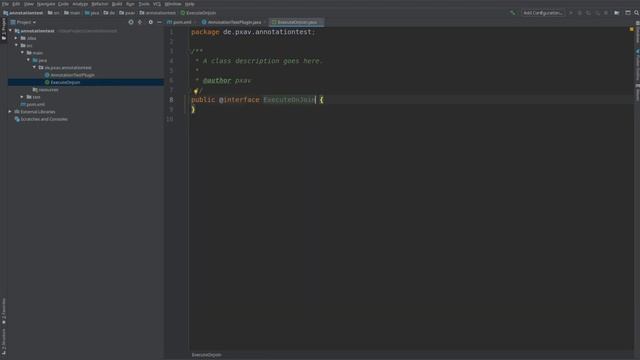The image size is (640, 360).
Task: Open the Tools menu
Action: coord(144,4)
